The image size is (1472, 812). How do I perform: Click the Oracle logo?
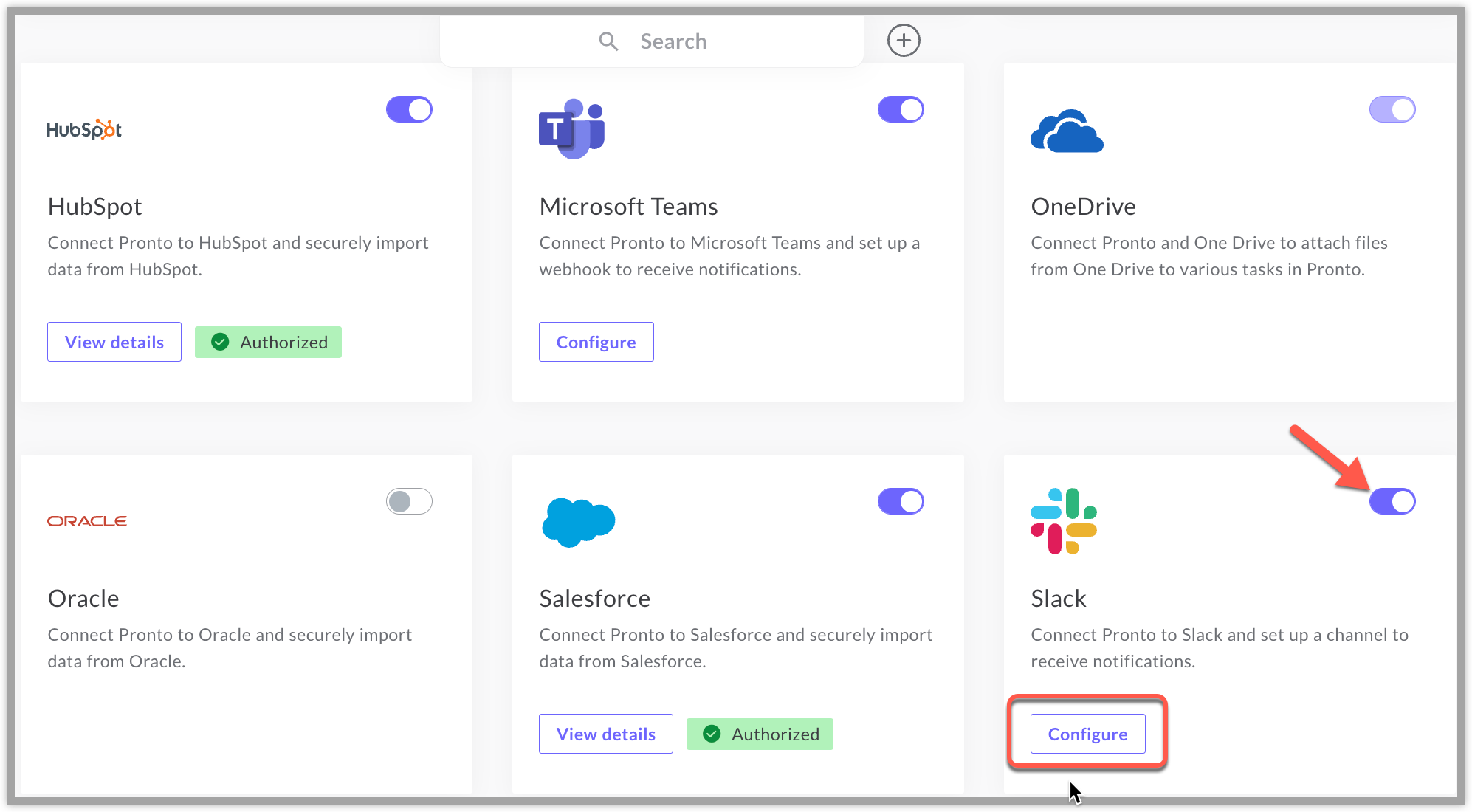tap(87, 521)
